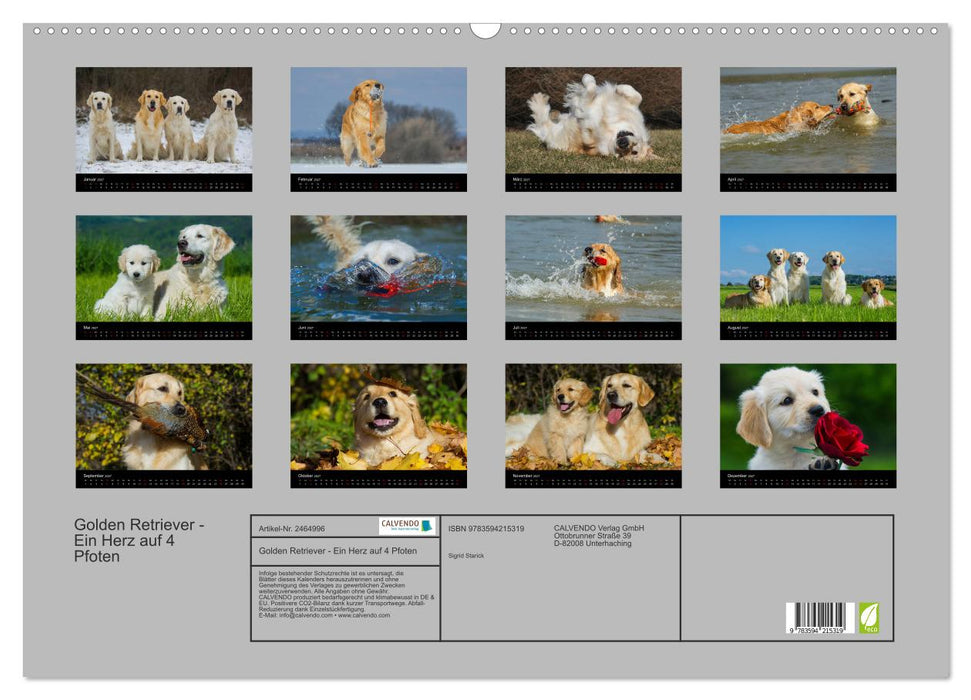Click the calendar's center hanging hook notch
The height and width of the screenshot is (700, 971).
[x=485, y=30]
